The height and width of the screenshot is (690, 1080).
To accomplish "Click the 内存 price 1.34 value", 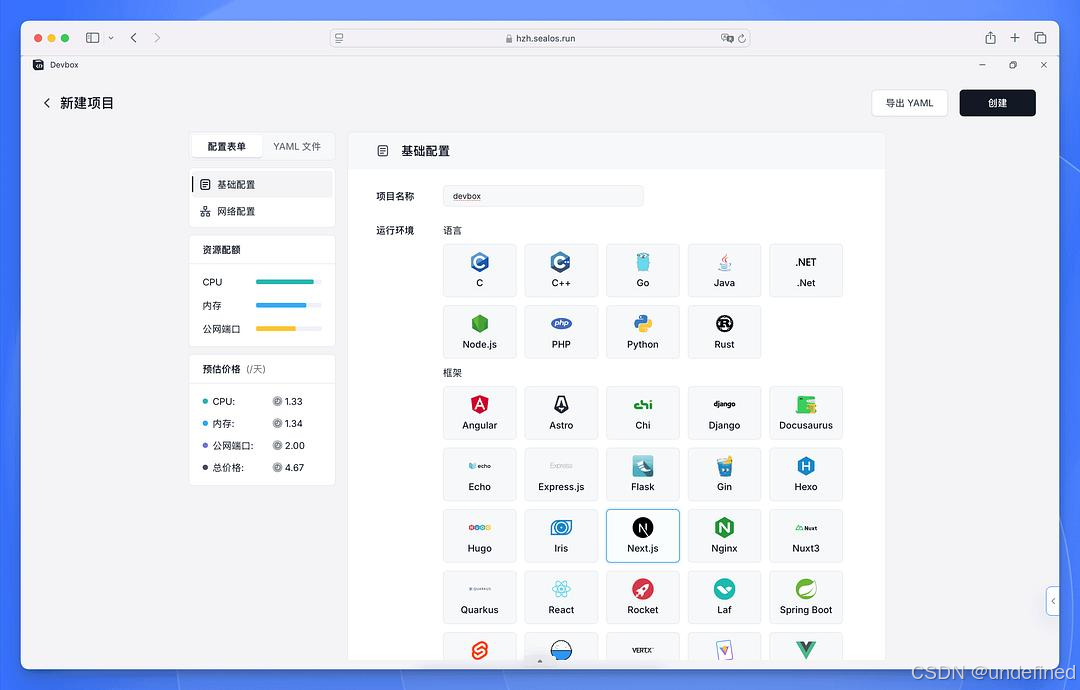I will pyautogui.click(x=293, y=424).
